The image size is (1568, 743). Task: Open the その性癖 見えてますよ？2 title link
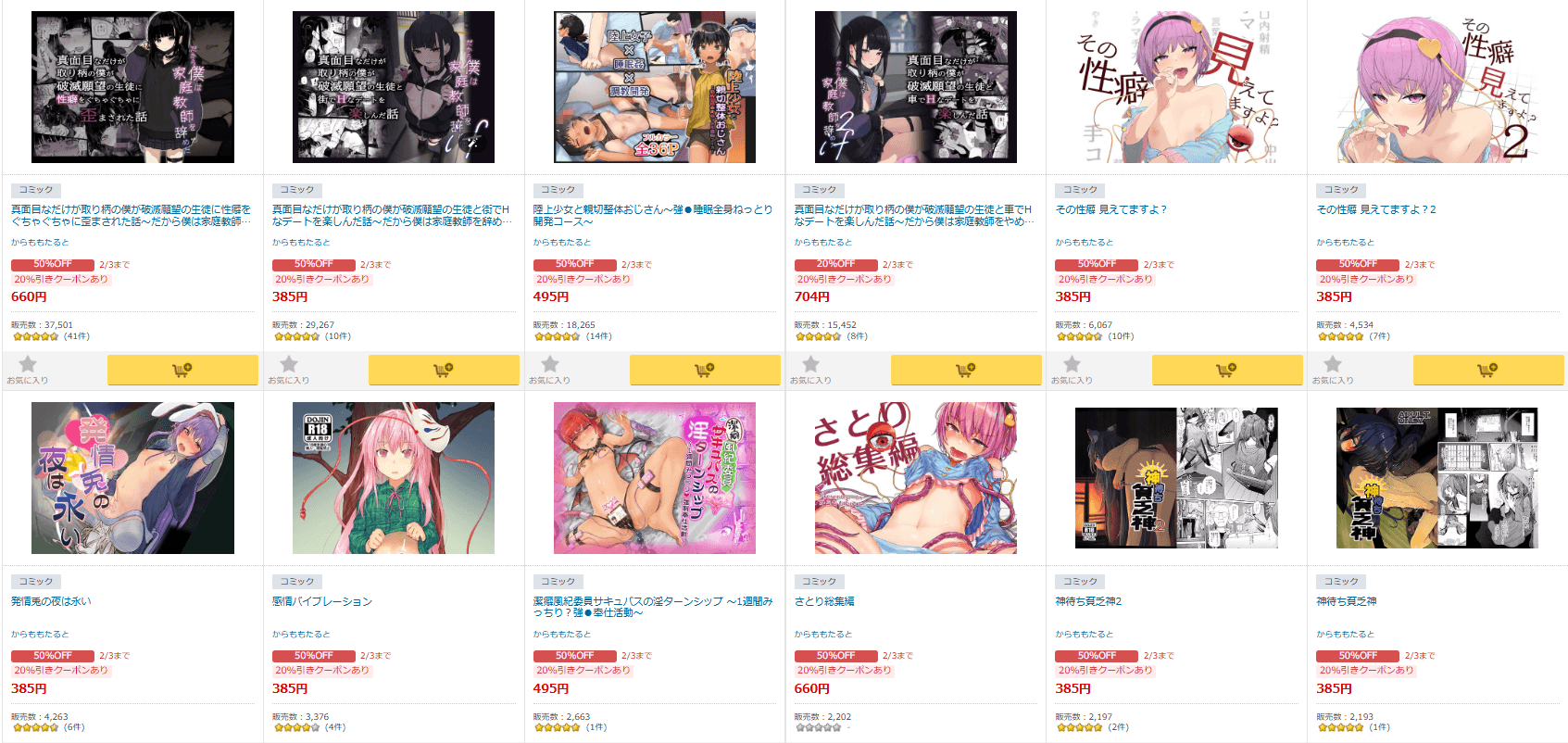tap(1376, 210)
